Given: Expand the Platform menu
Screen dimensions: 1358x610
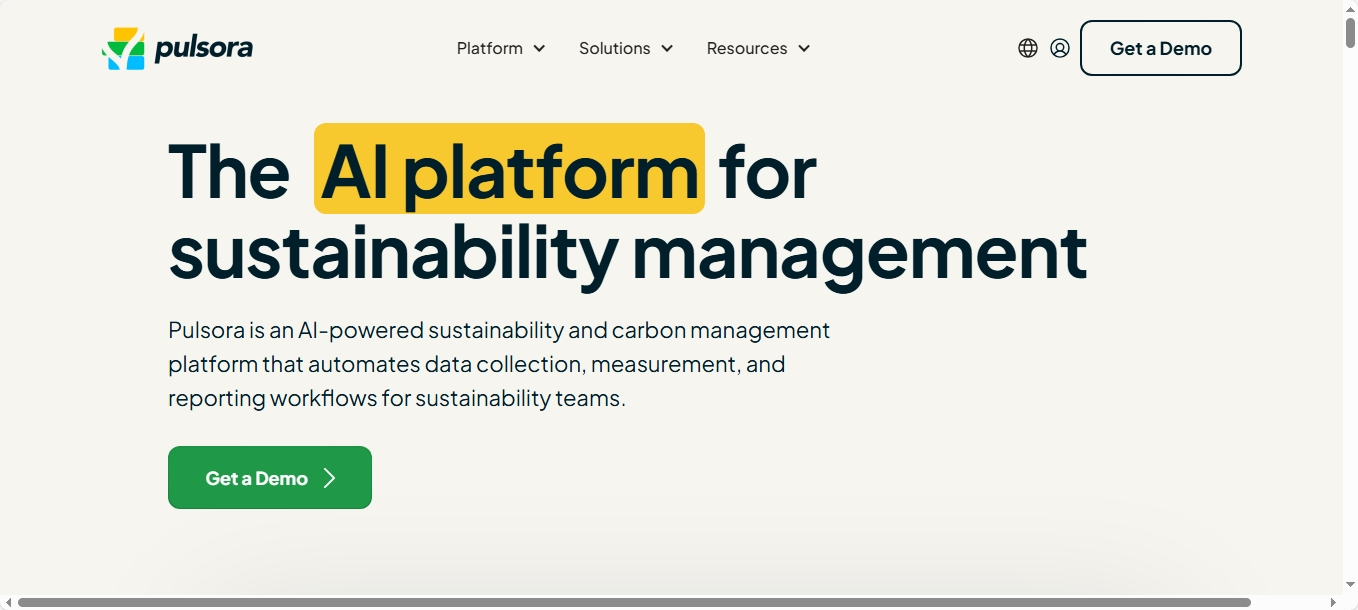Looking at the screenshot, I should pos(501,48).
